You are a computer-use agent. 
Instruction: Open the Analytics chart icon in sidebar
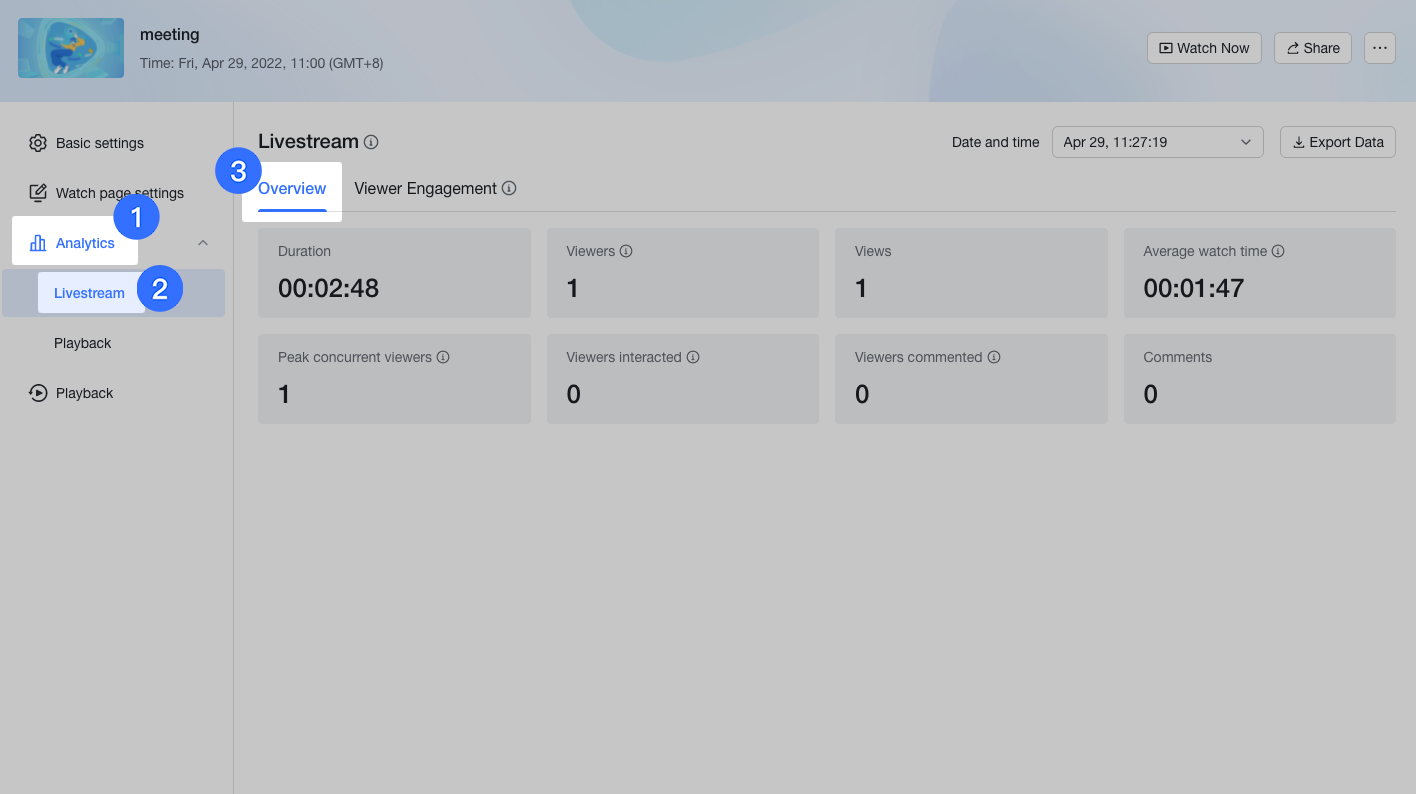click(x=38, y=242)
